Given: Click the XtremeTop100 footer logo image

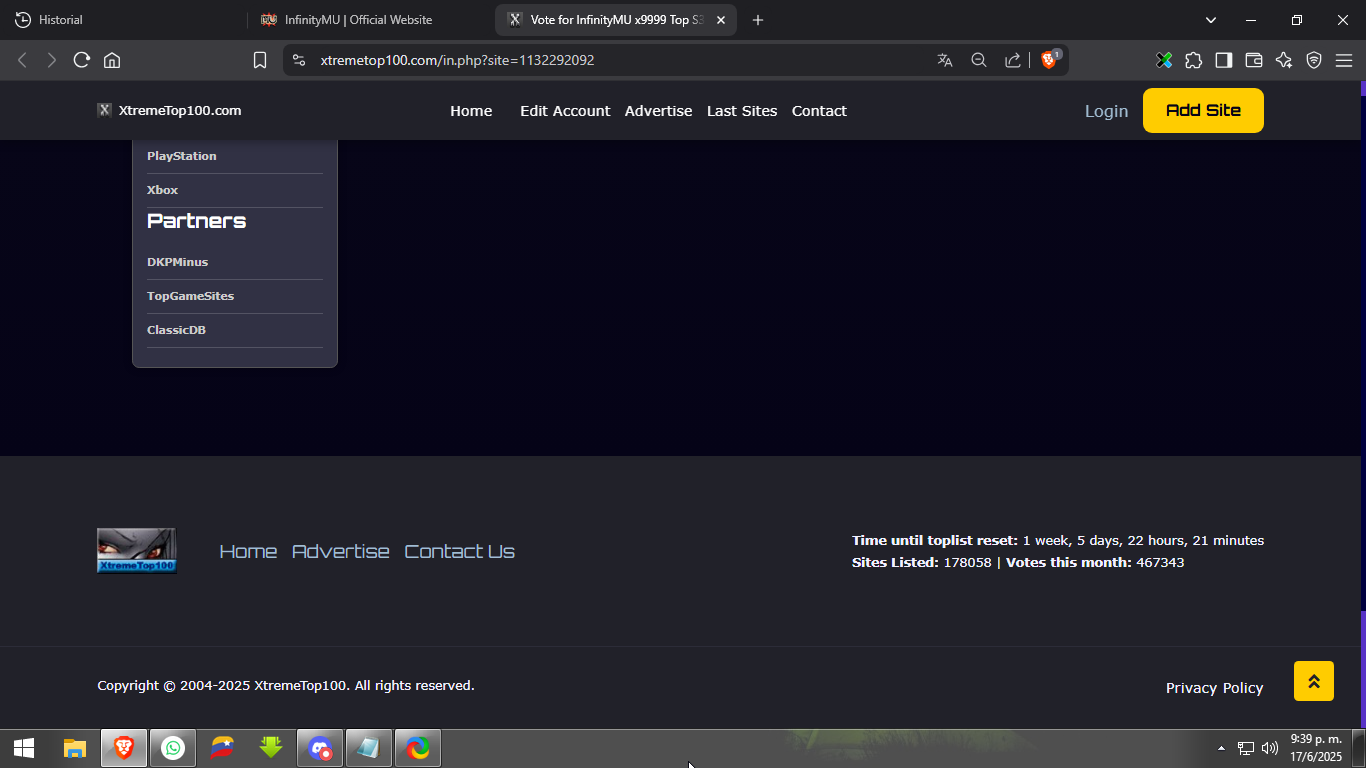Looking at the screenshot, I should click(x=136, y=551).
